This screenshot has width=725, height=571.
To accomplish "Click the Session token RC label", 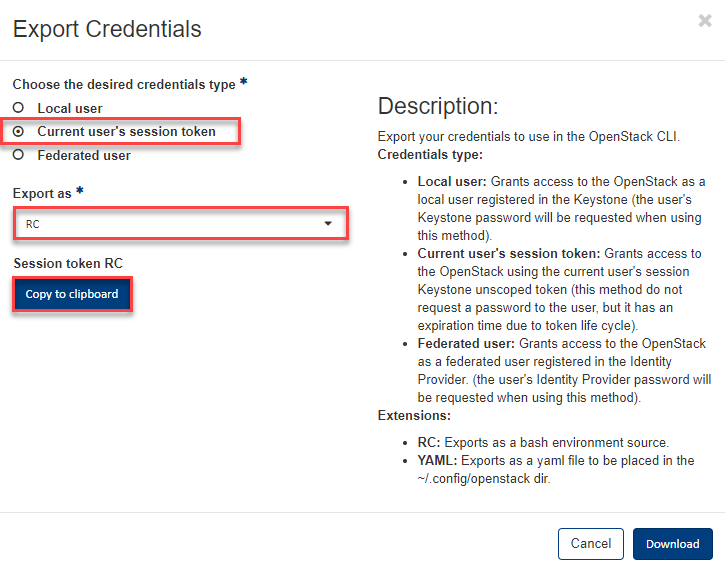I will [x=68, y=263].
